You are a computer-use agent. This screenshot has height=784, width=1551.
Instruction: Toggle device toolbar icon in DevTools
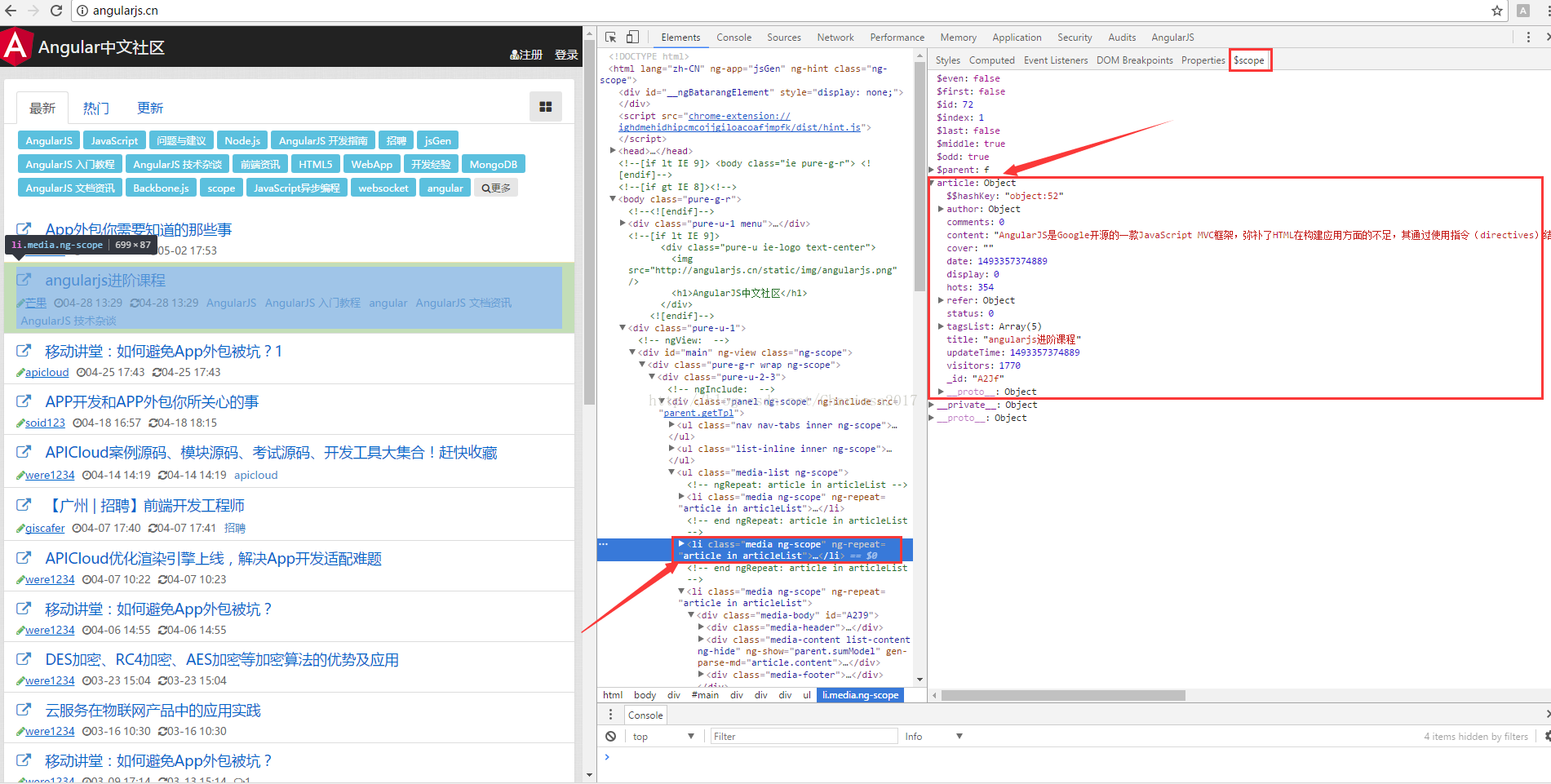click(x=632, y=38)
